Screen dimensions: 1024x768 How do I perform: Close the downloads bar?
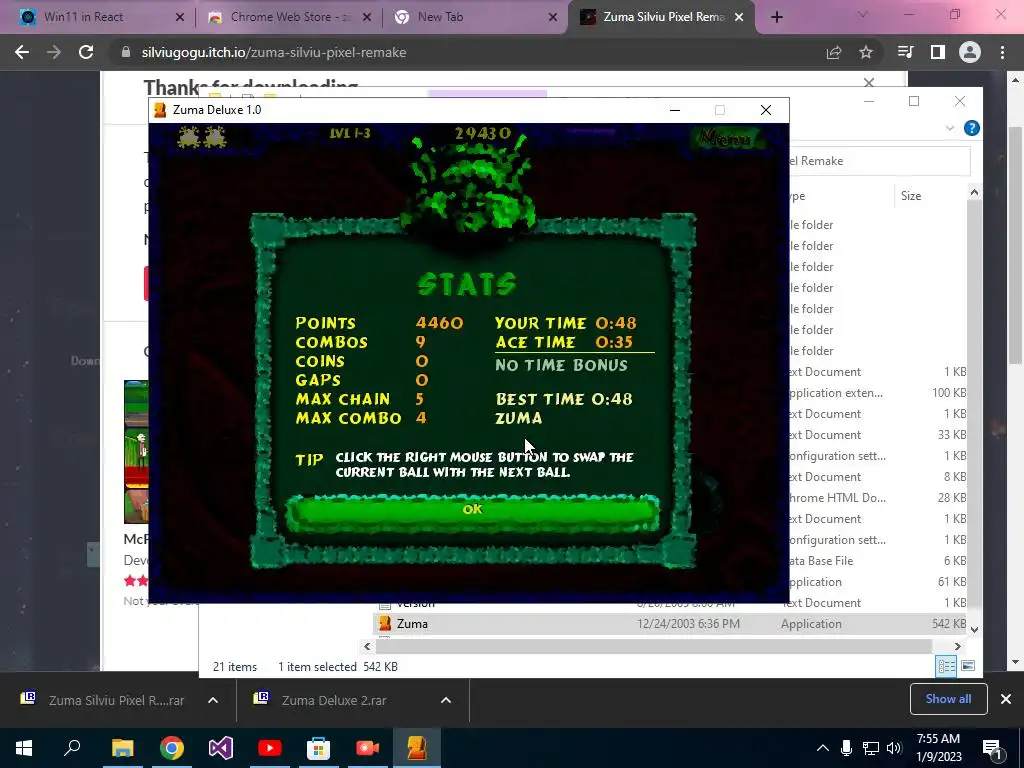click(x=1006, y=699)
